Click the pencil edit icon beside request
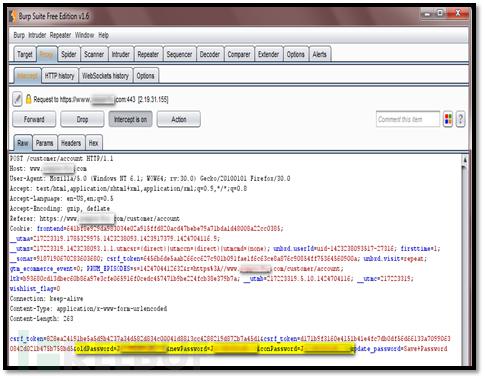 tap(17, 99)
